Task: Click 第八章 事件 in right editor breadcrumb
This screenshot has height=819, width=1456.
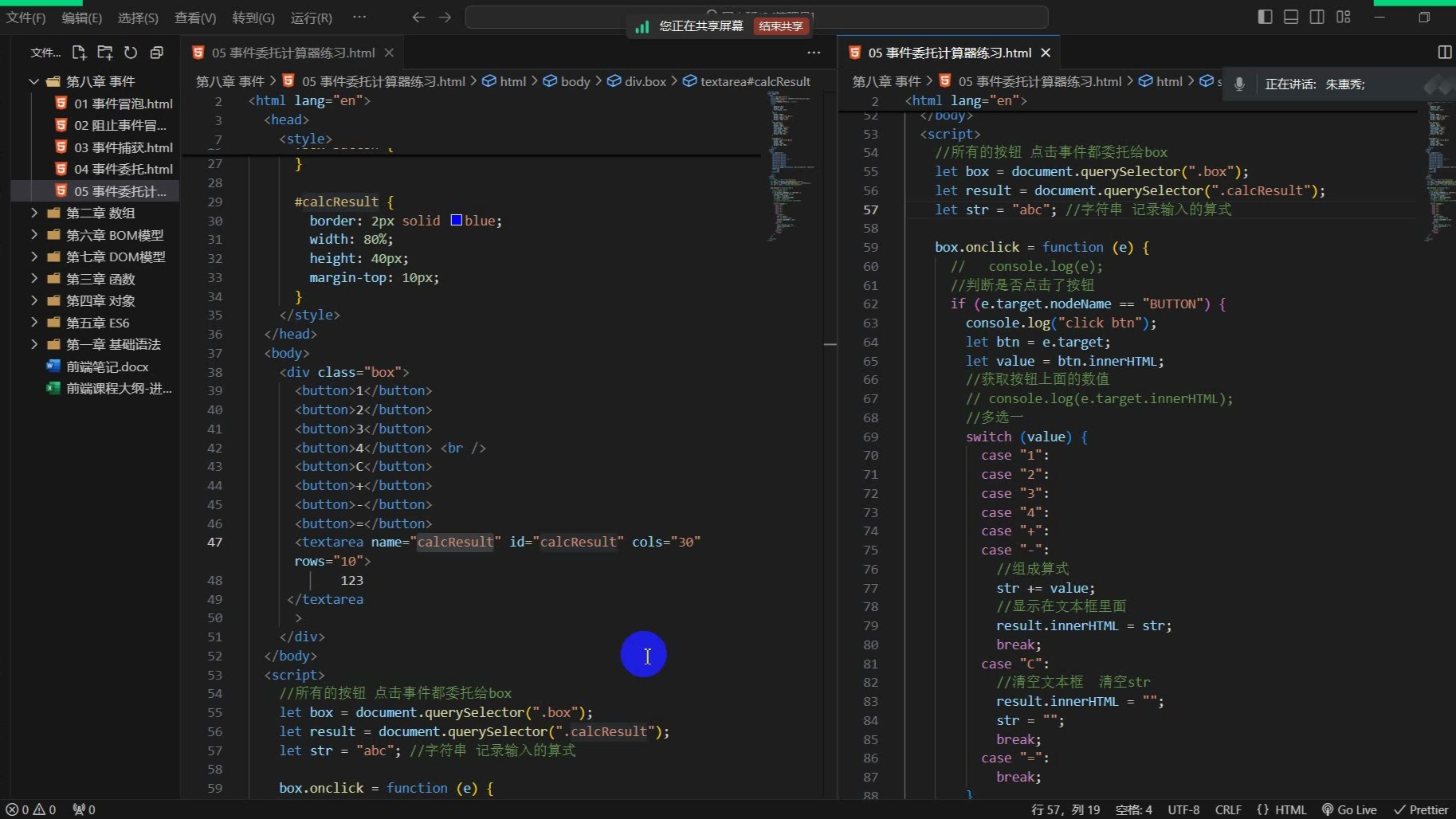Action: 886,81
